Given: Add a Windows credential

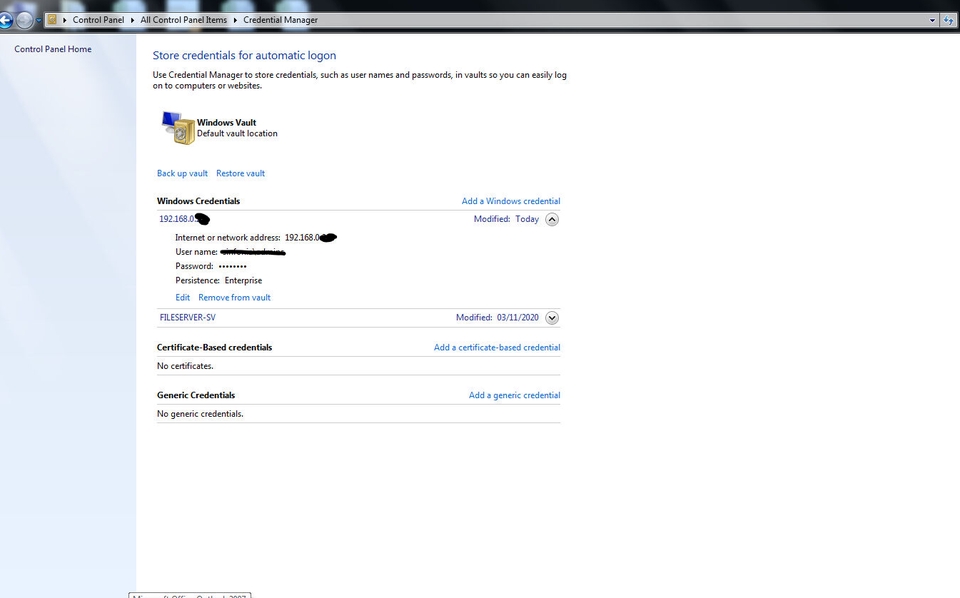Looking at the screenshot, I should [511, 201].
